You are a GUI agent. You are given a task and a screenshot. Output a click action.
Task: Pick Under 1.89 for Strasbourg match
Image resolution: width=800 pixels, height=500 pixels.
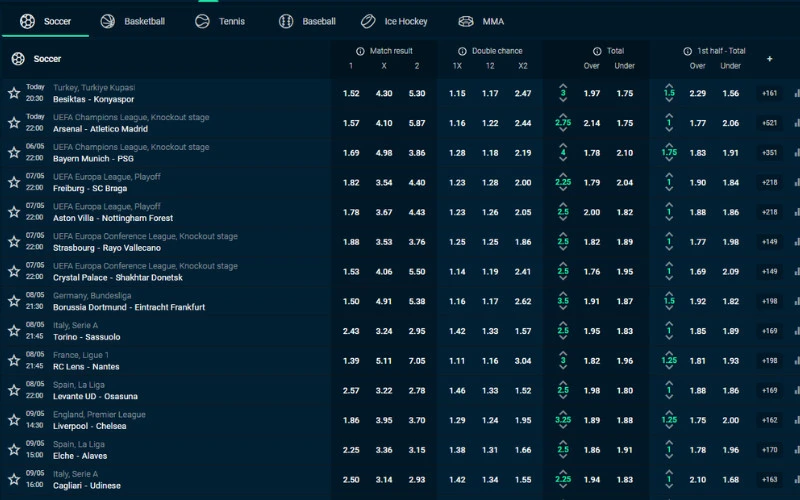624,242
